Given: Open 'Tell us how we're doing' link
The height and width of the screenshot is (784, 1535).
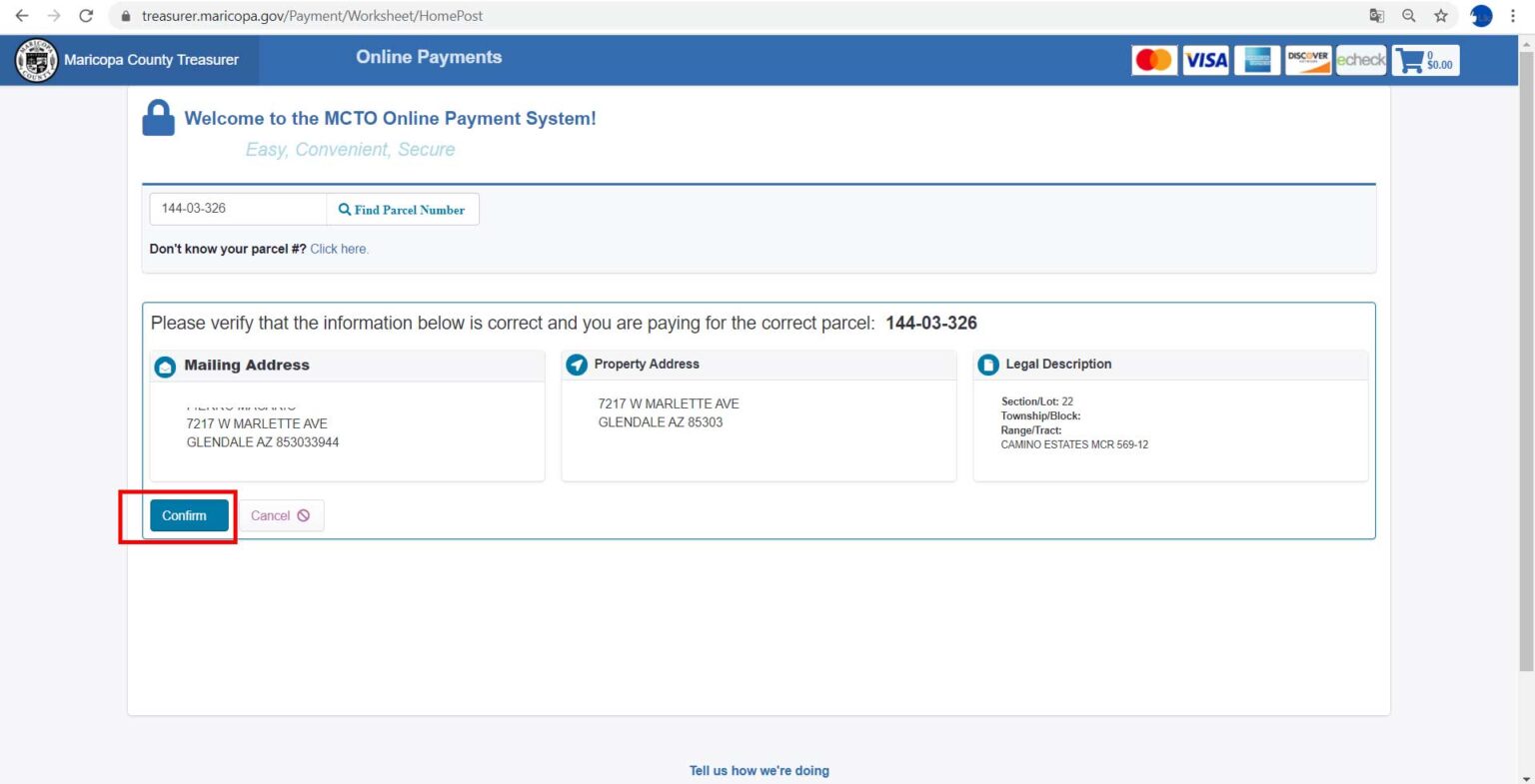Looking at the screenshot, I should (759, 770).
